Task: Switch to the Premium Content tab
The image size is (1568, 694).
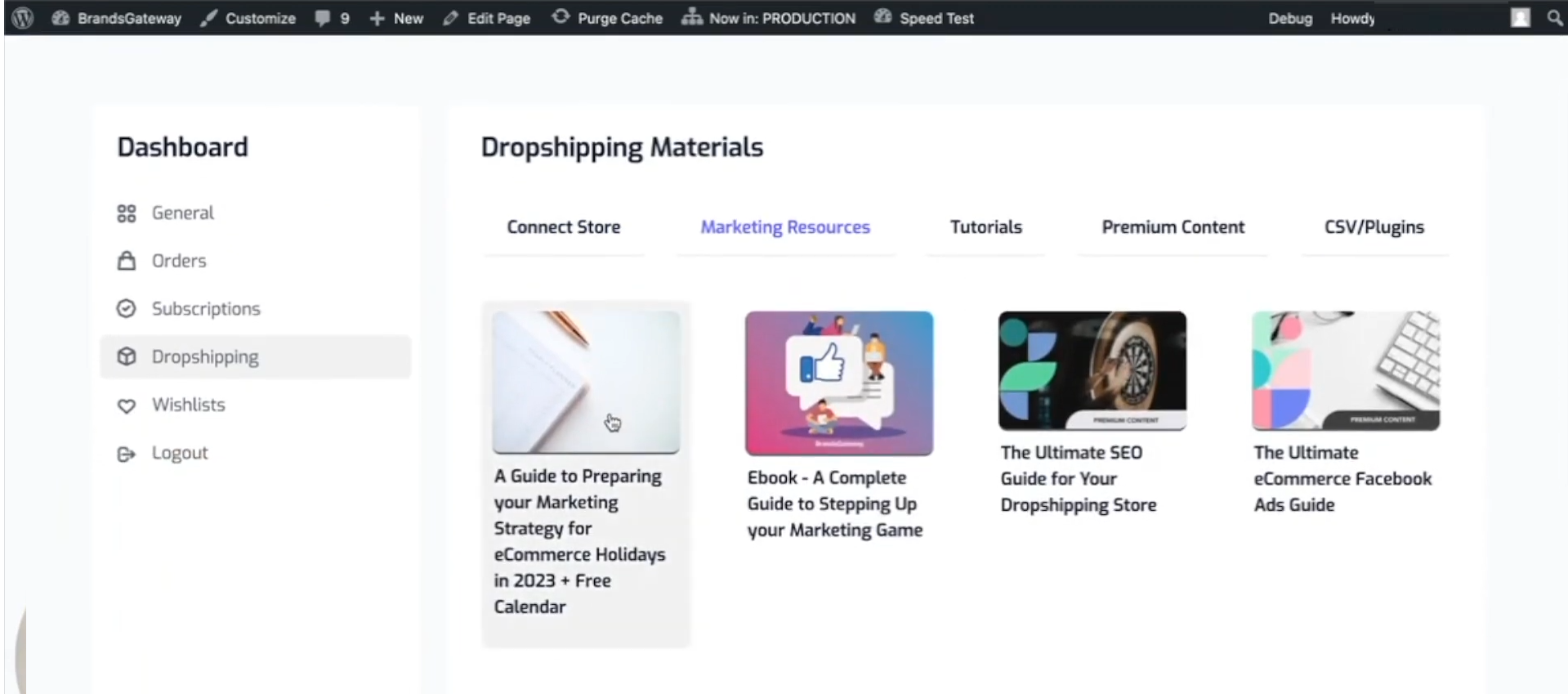Action: [1173, 227]
